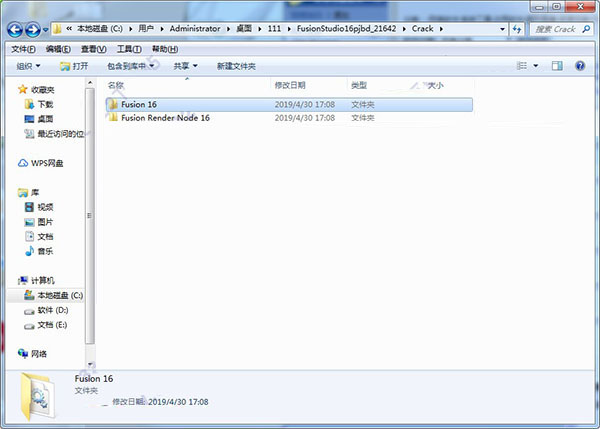The height and width of the screenshot is (429, 600).
Task: Click the search Crack input field
Action: [x=555, y=29]
